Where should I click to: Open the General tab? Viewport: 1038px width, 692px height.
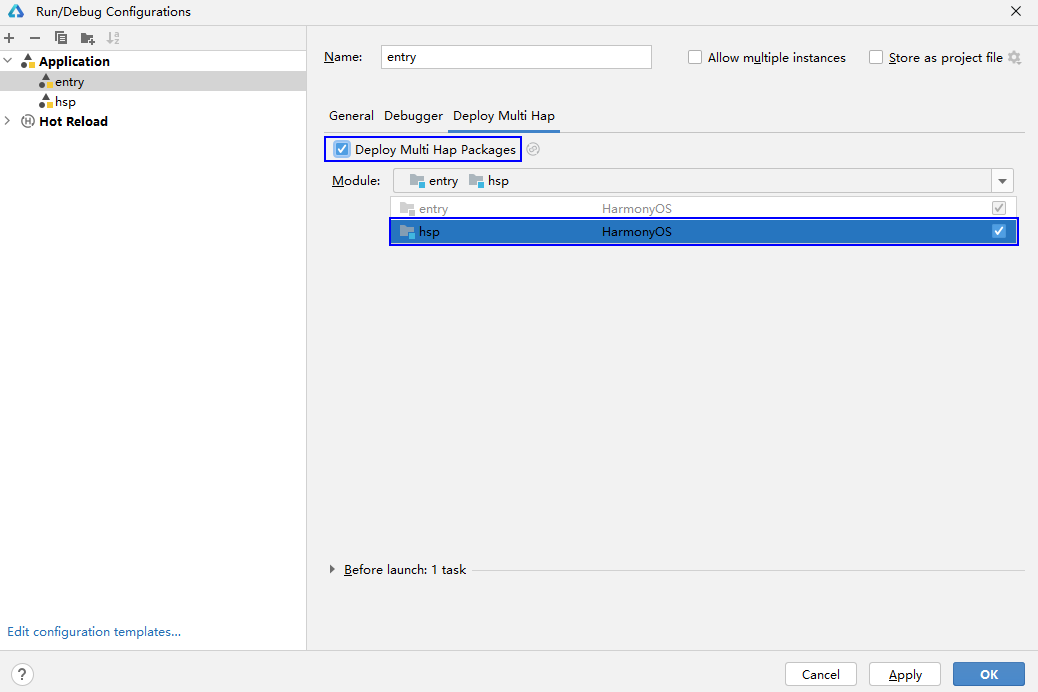(351, 116)
